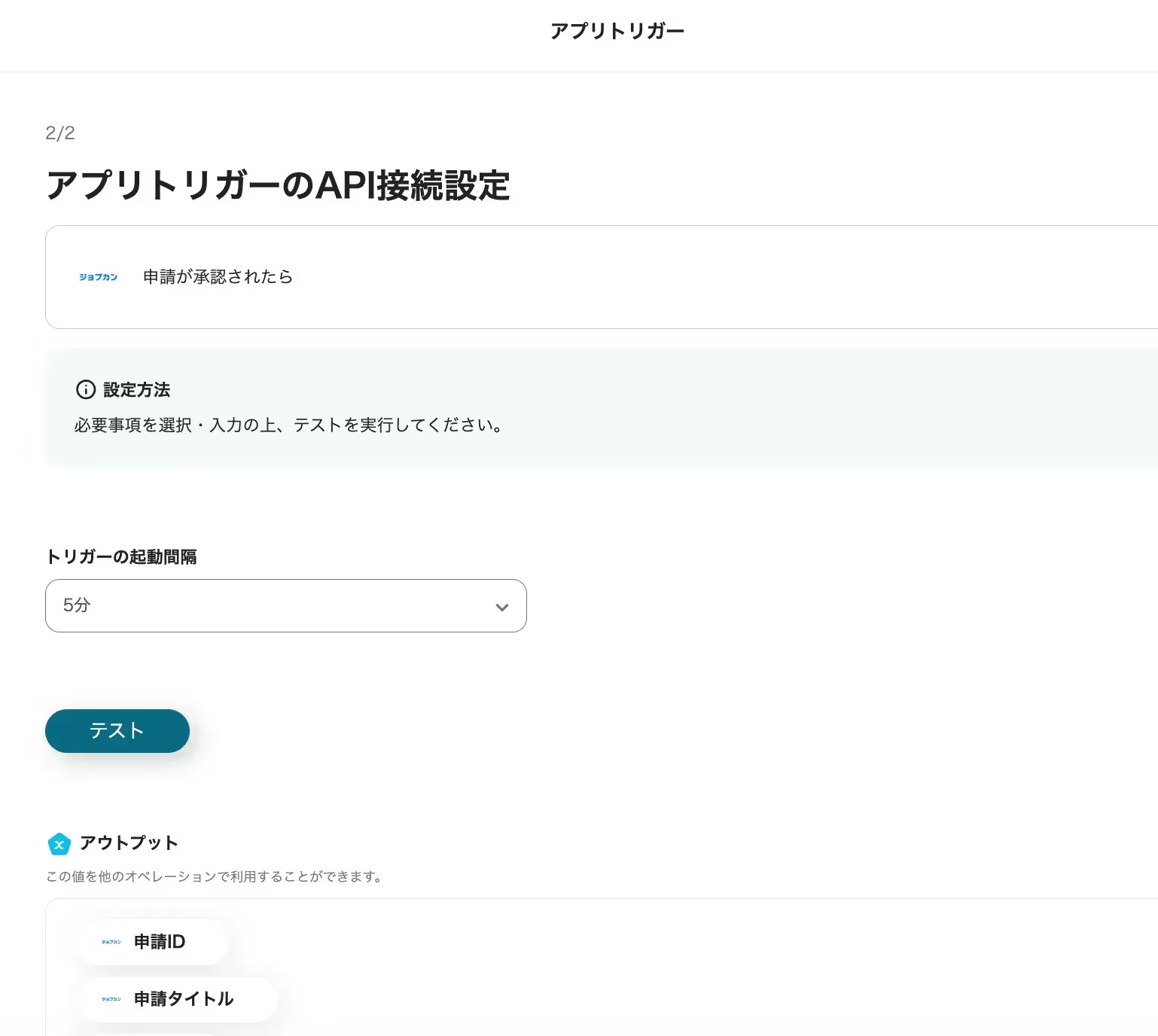Click the 必要事項を選択 instruction text
Screen dimensions: 1158x1036
pyautogui.click(x=288, y=425)
